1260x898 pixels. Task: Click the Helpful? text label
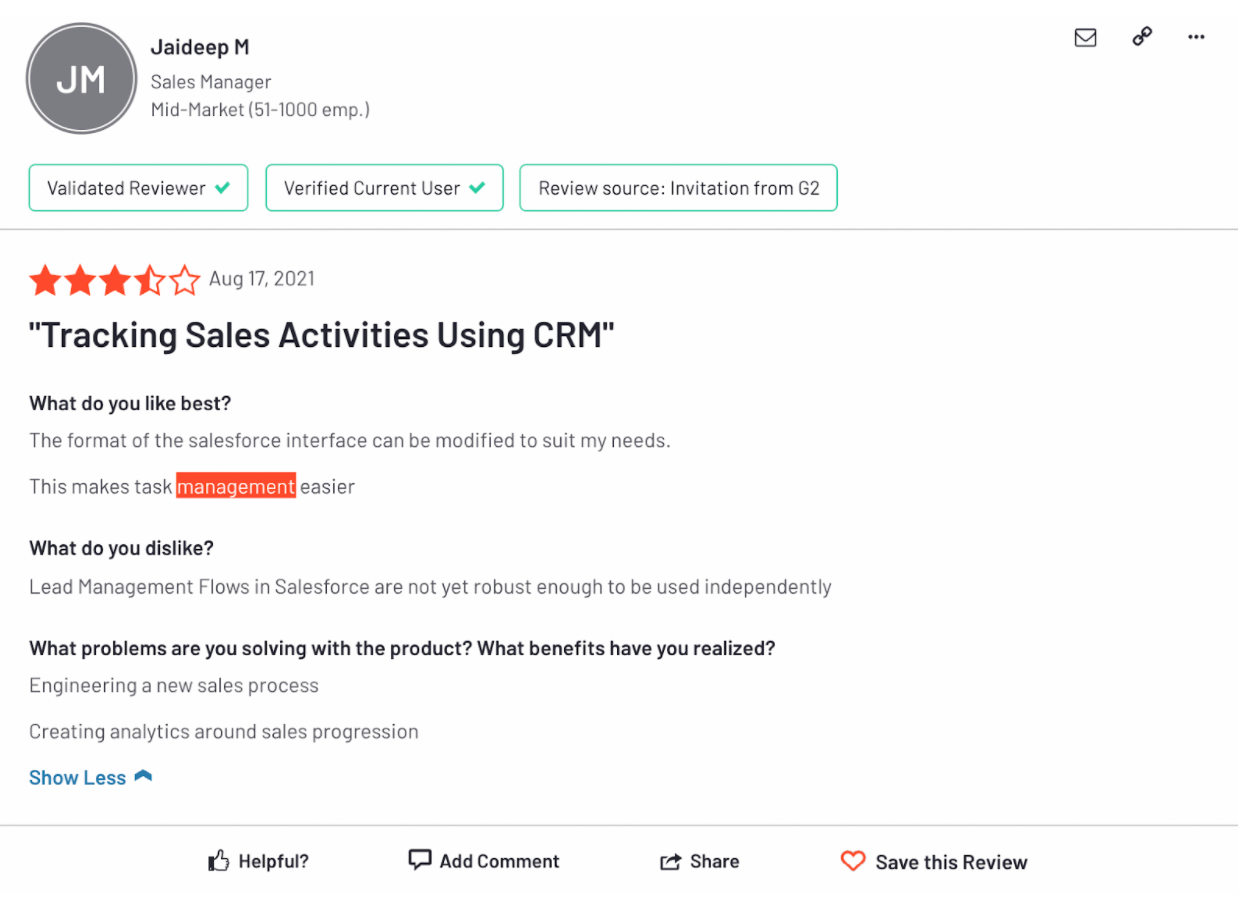(x=273, y=862)
